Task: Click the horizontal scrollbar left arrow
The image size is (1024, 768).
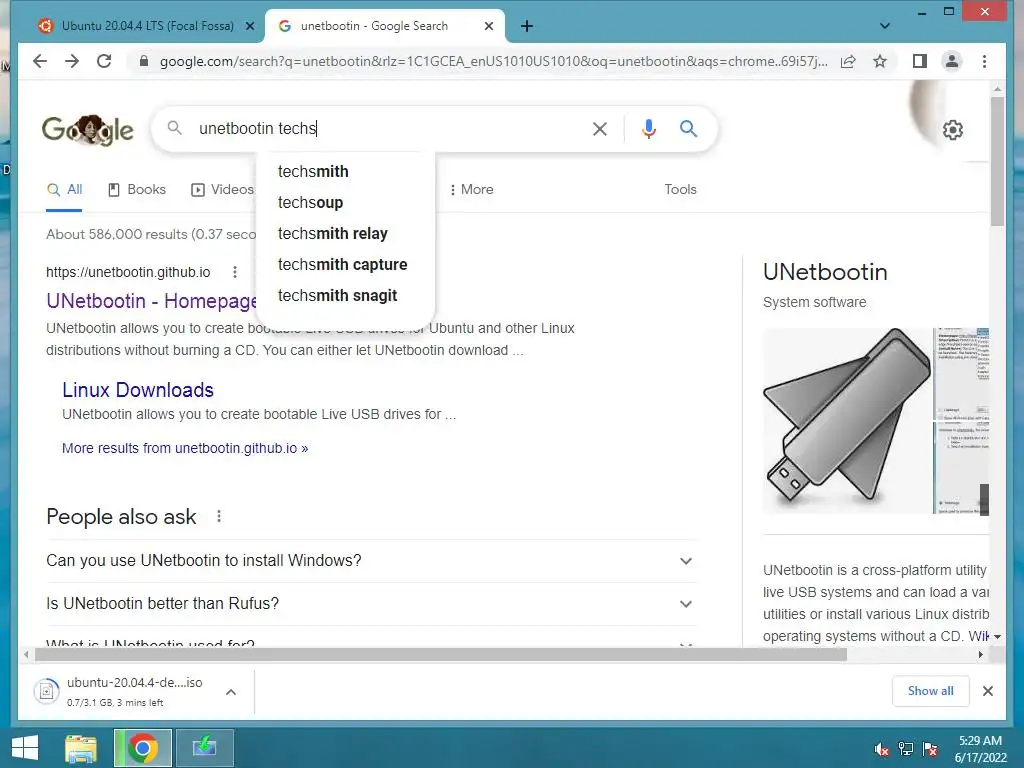Action: [x=26, y=654]
